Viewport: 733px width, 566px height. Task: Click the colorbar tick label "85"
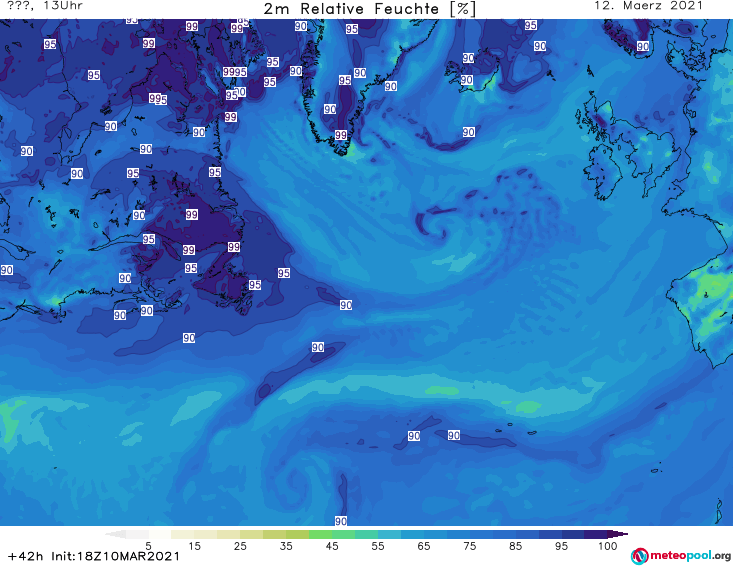coord(516,546)
